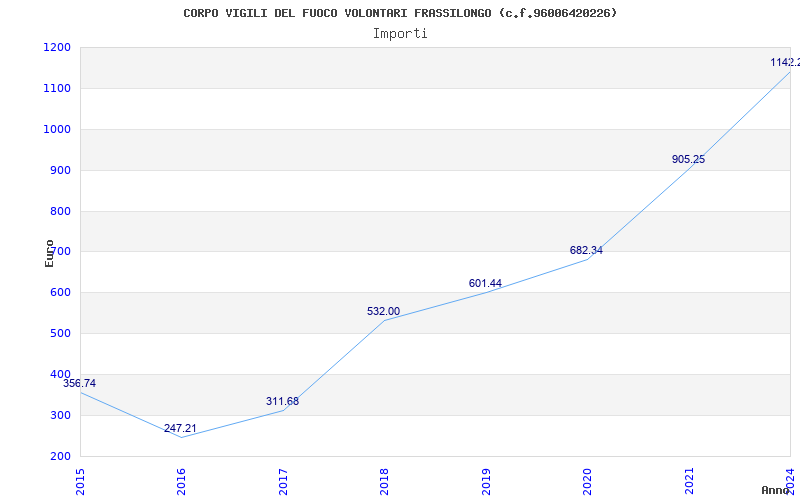Click the 600 y-axis tick label
800x500 pixels.
click(x=60, y=292)
